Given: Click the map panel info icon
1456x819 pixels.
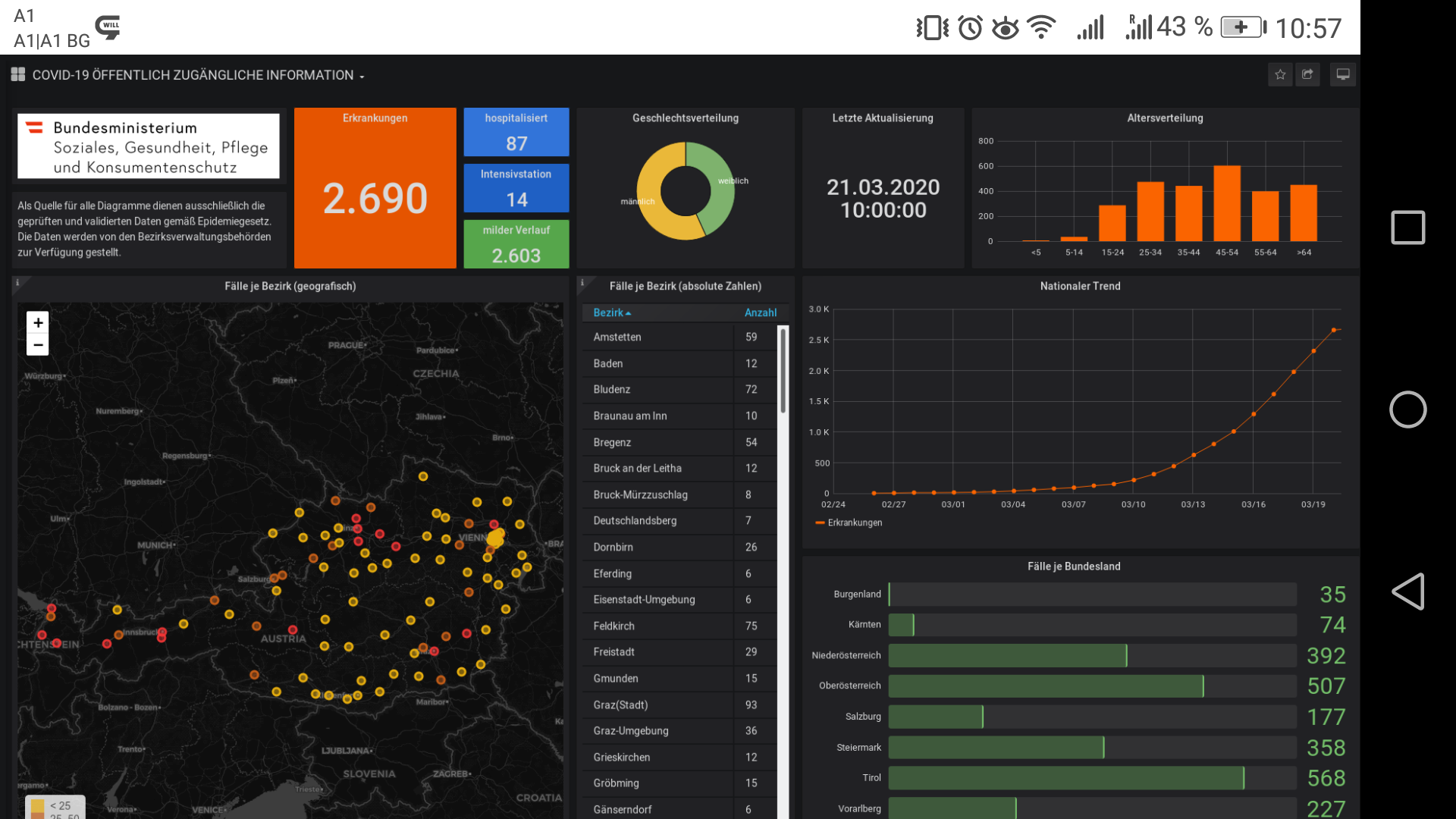Looking at the screenshot, I should (x=17, y=283).
